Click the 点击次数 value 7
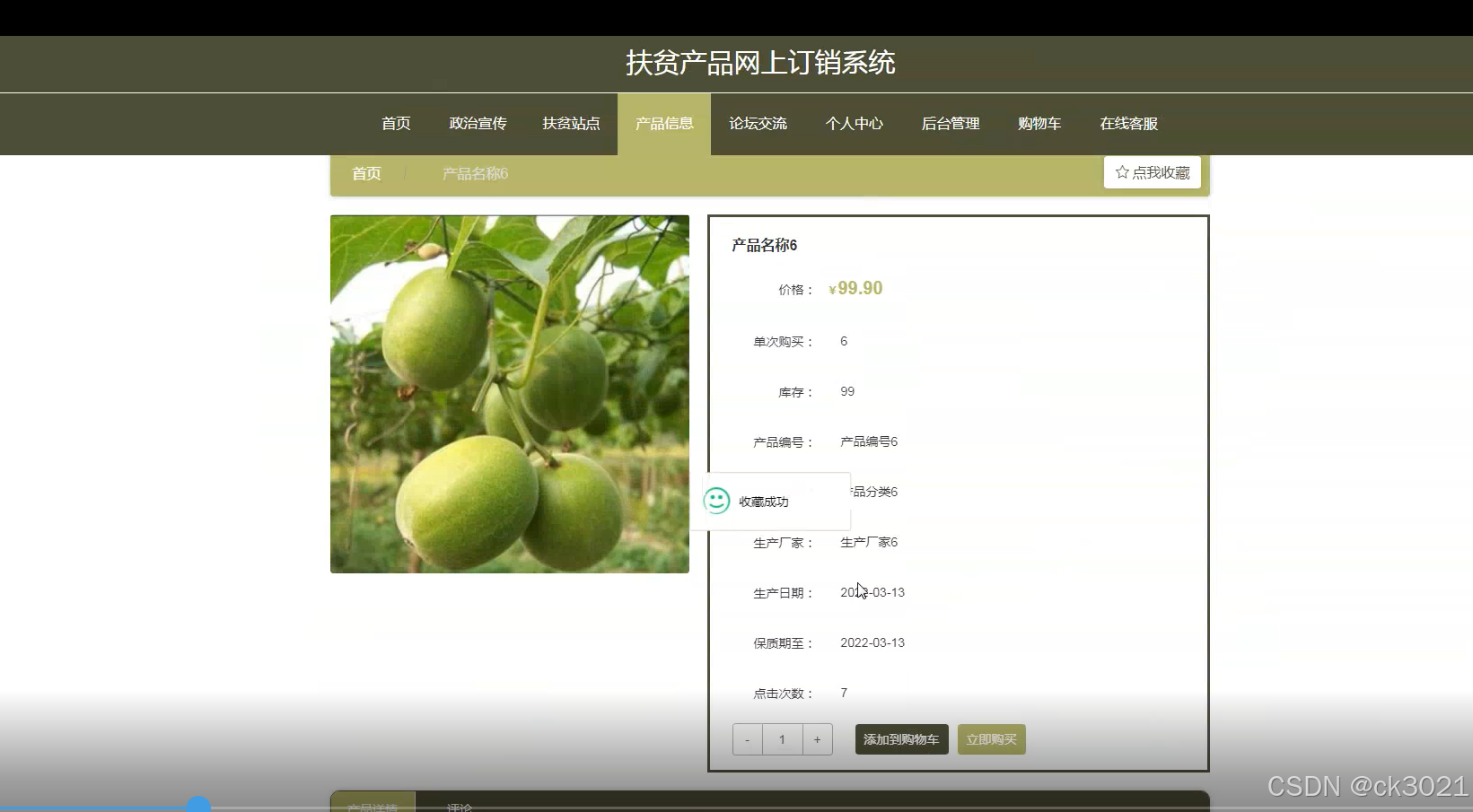 (844, 694)
